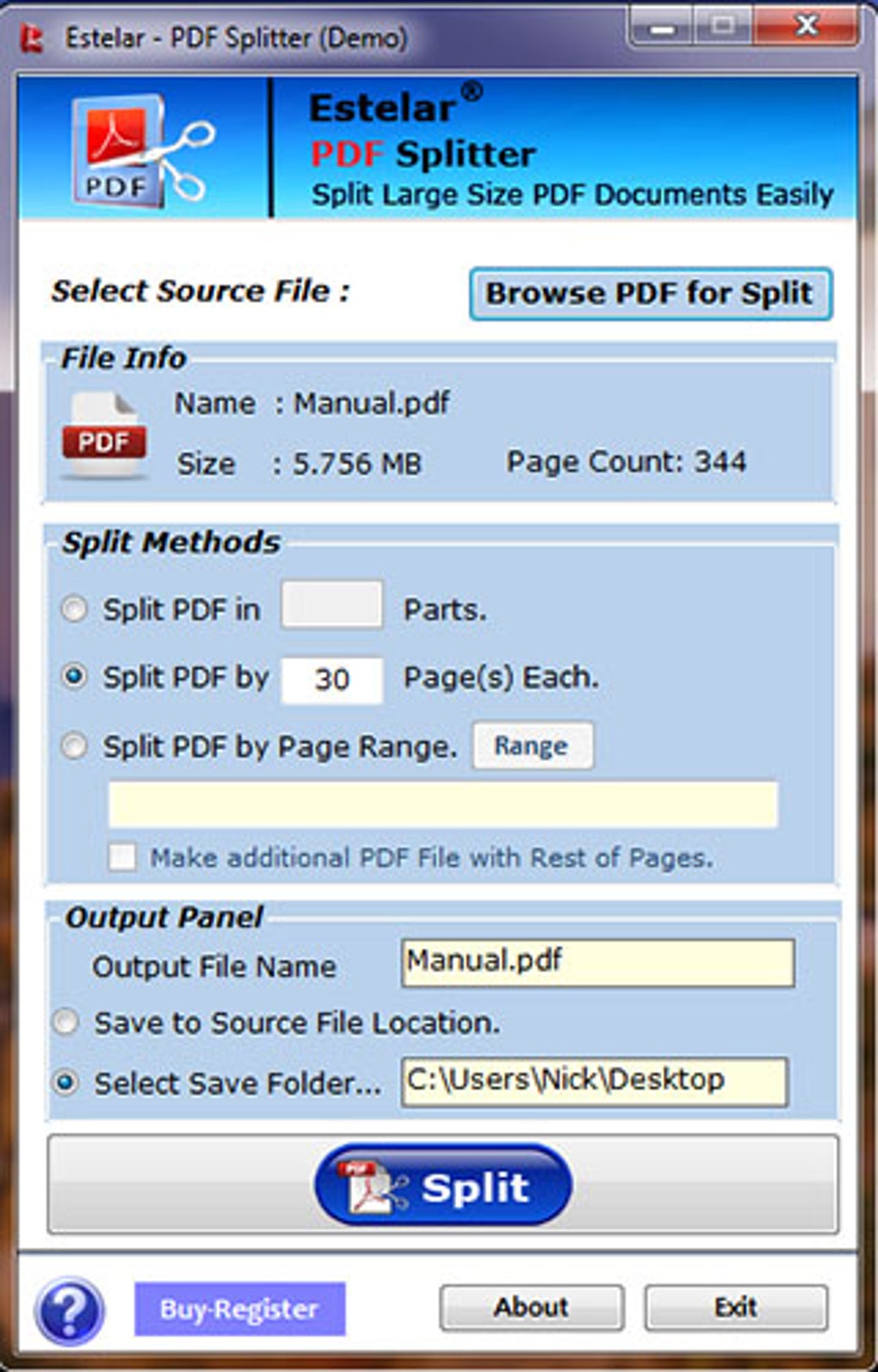The width and height of the screenshot is (878, 1372).
Task: Click the pages-each field showing 30
Action: tap(332, 680)
